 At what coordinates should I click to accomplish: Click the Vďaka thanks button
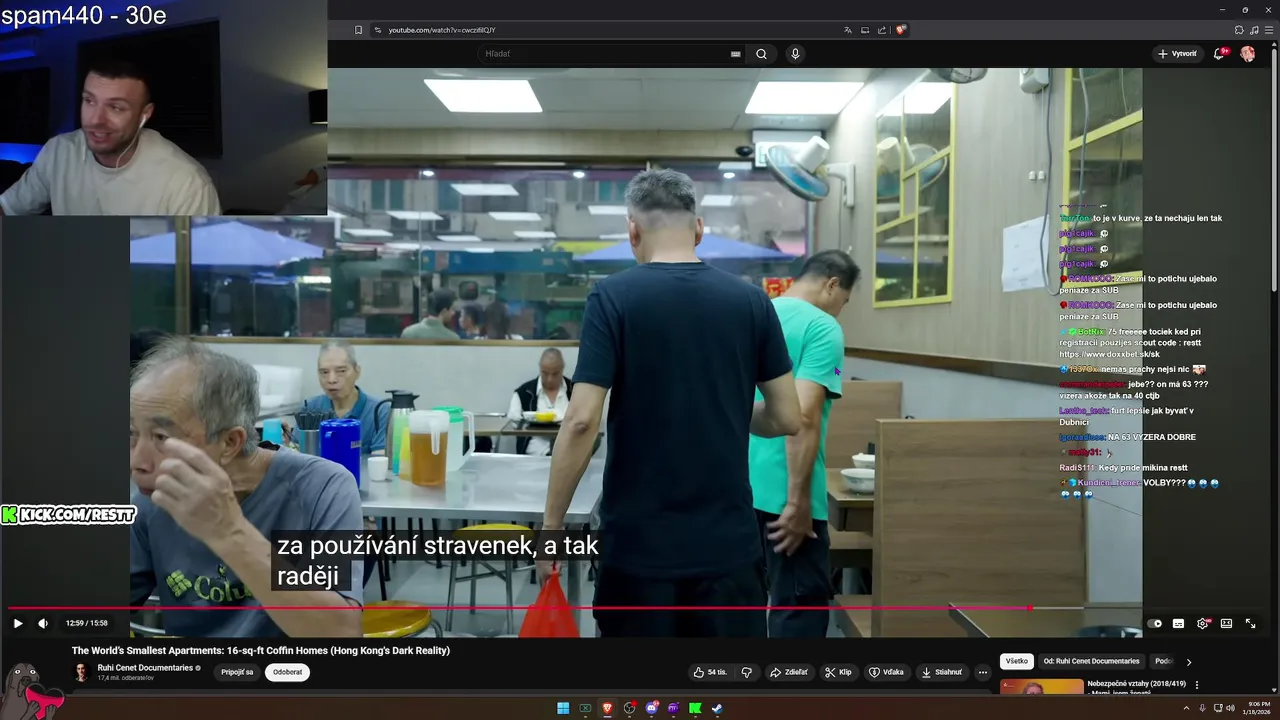coord(887,672)
